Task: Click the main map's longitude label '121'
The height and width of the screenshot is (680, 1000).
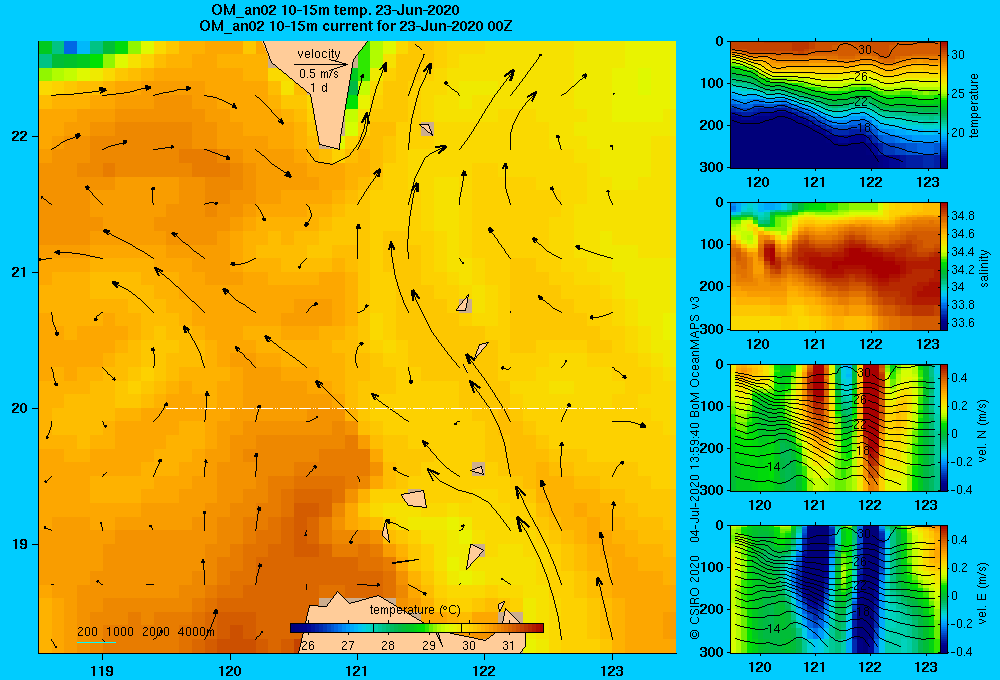Action: [357, 670]
